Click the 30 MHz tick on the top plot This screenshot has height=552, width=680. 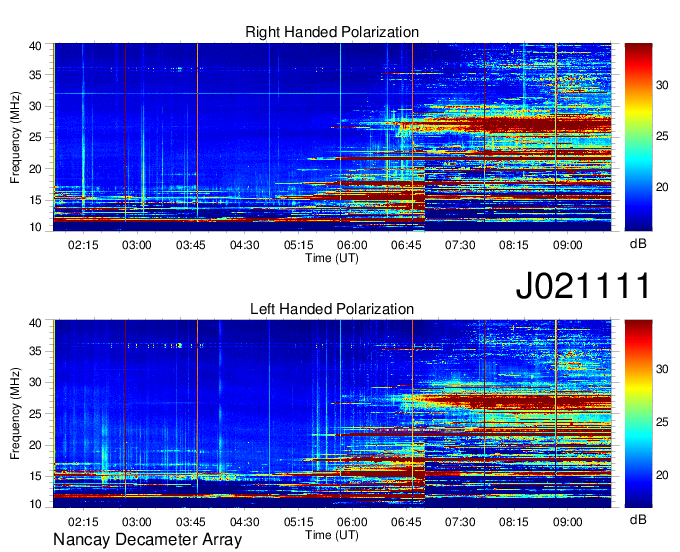pyautogui.click(x=35, y=106)
